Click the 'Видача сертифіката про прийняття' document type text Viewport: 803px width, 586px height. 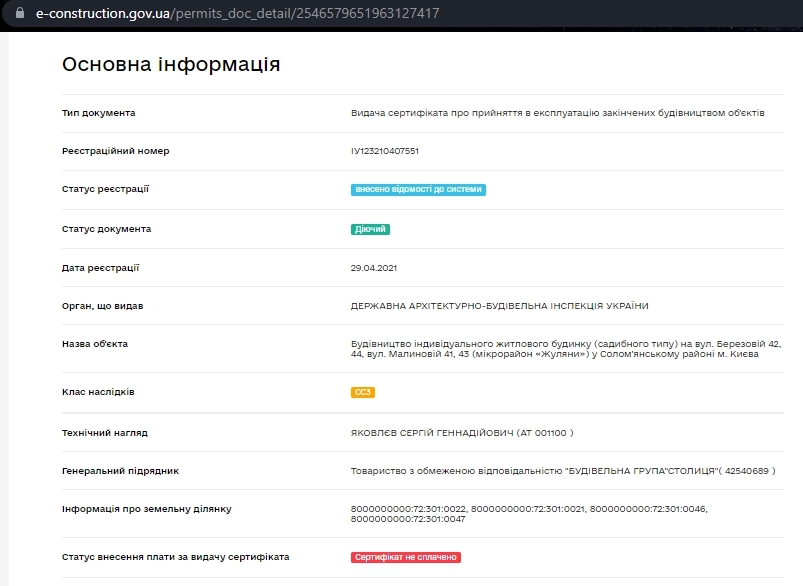coord(558,113)
